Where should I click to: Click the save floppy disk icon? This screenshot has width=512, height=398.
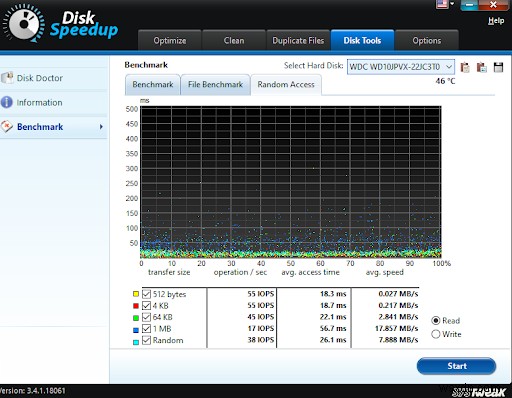tap(498, 67)
